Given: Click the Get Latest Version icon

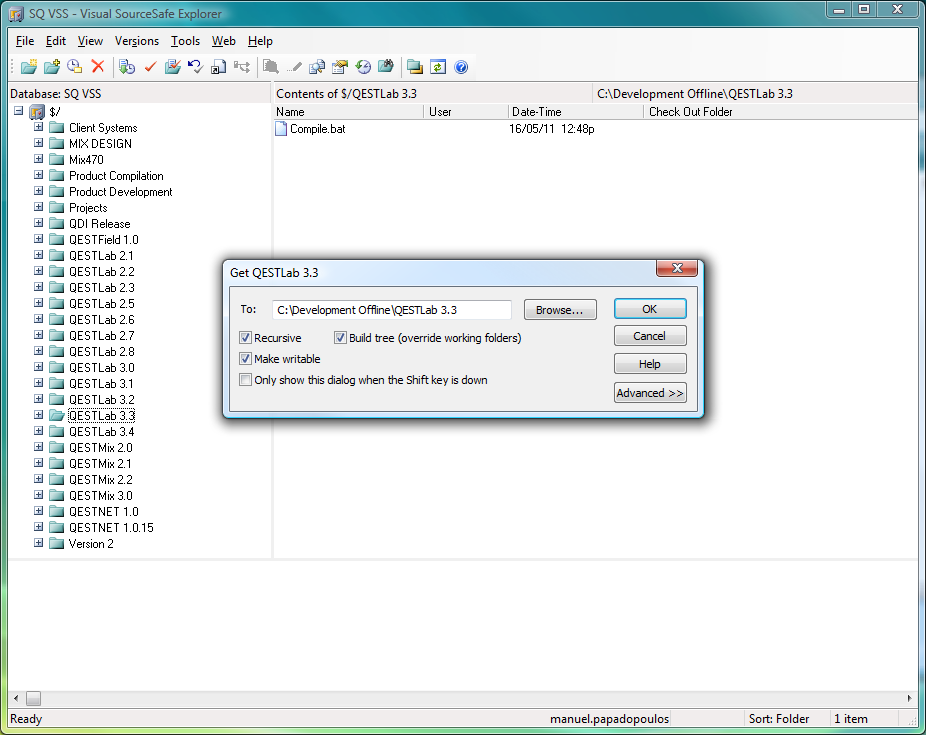Looking at the screenshot, I should [127, 67].
